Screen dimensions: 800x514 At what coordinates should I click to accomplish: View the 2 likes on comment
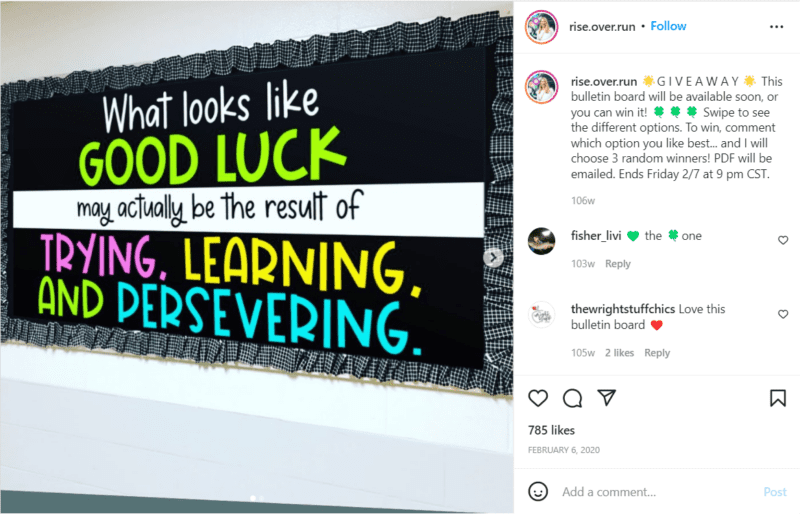[x=619, y=353]
